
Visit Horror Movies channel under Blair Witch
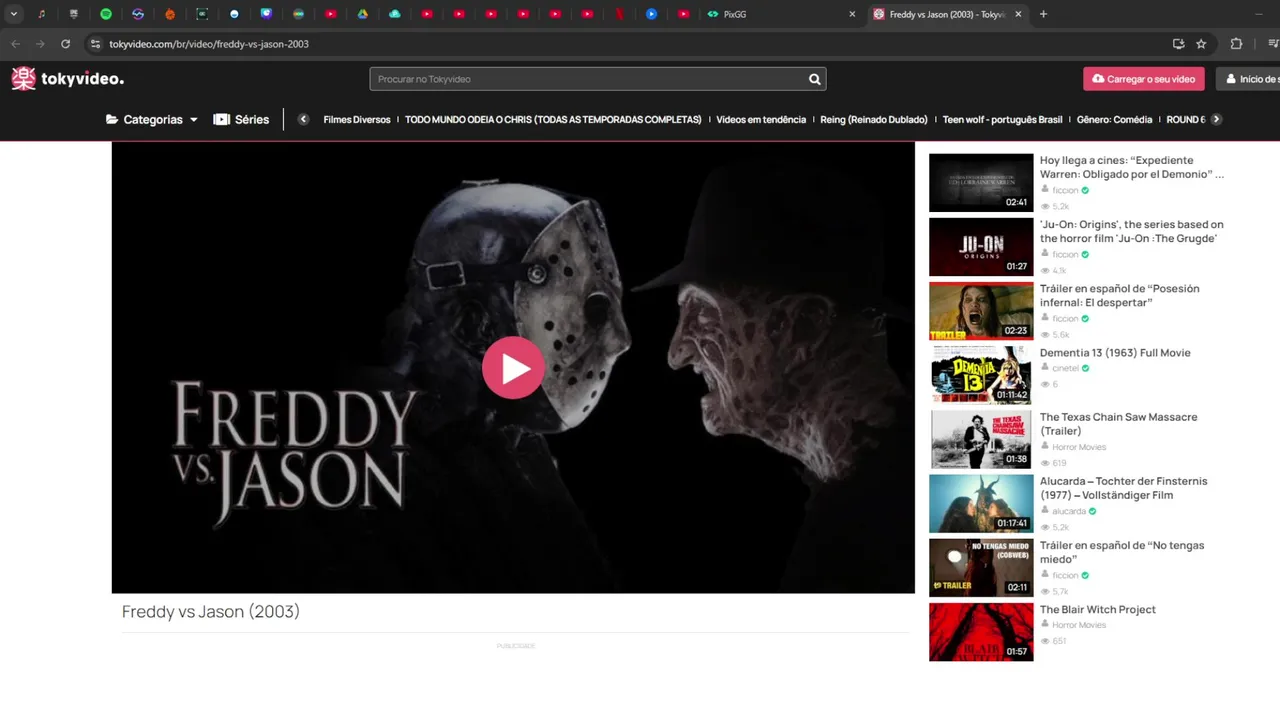pyautogui.click(x=1079, y=625)
